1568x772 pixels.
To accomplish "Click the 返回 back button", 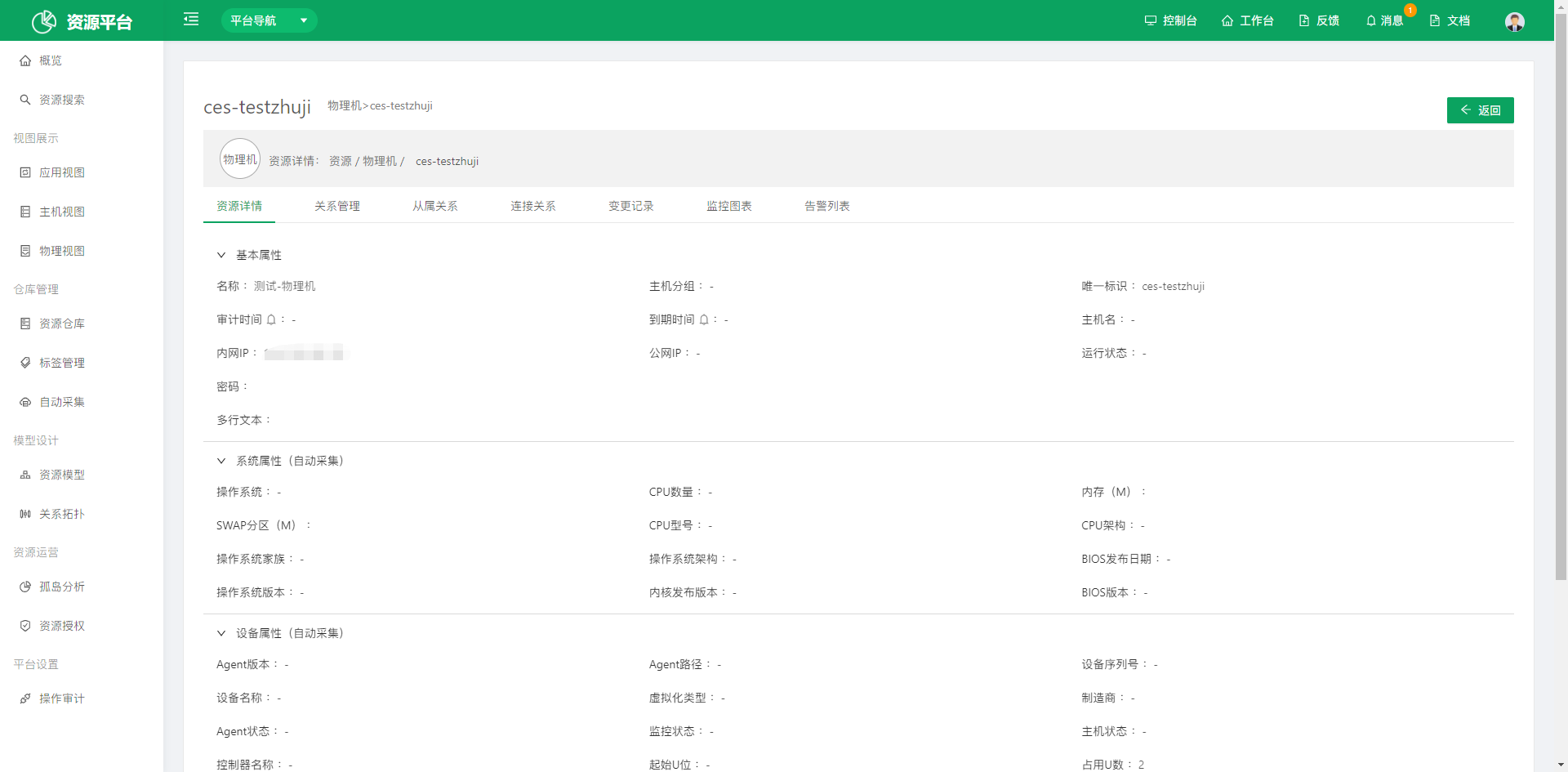I will [1480, 110].
